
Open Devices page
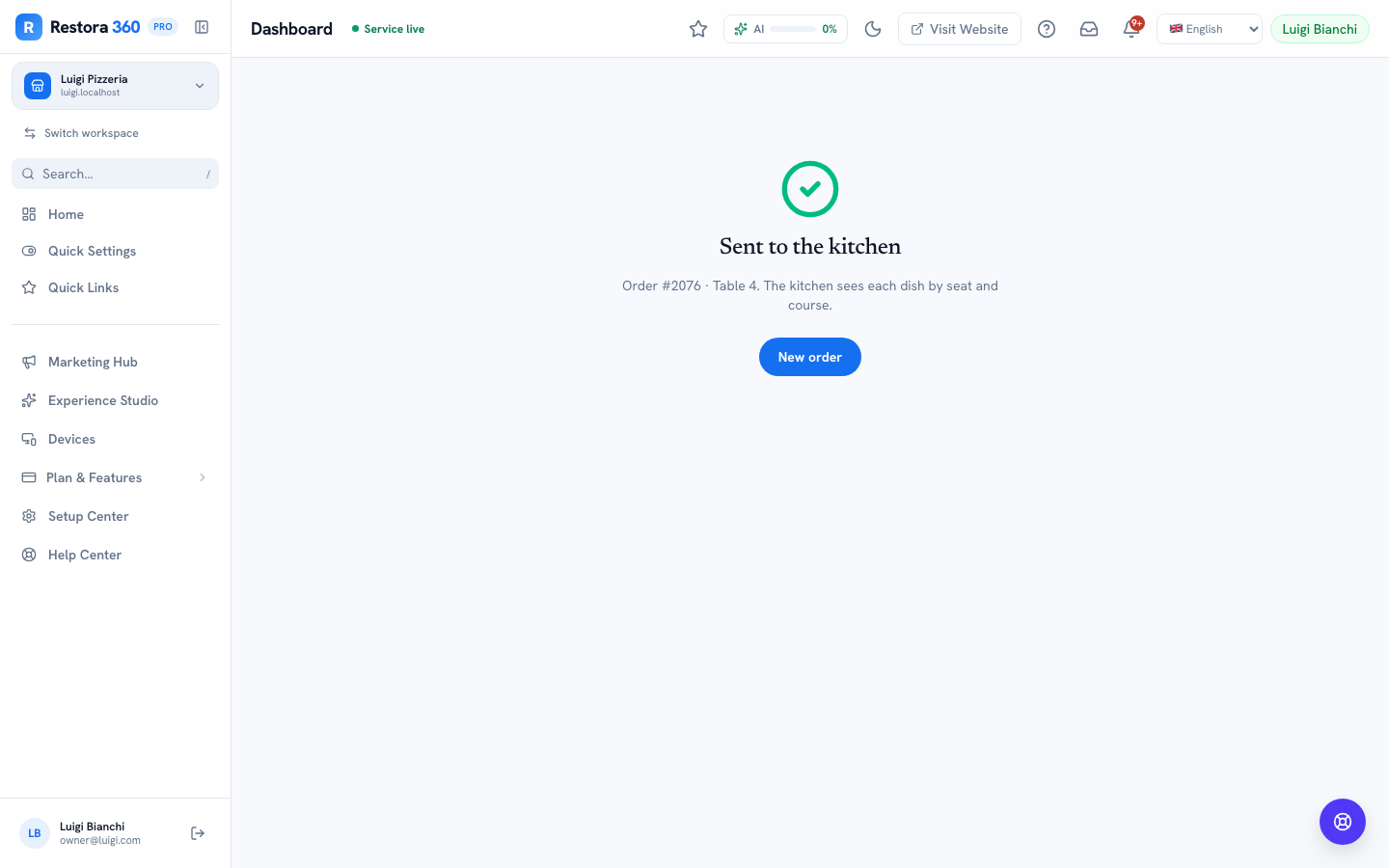point(115,439)
